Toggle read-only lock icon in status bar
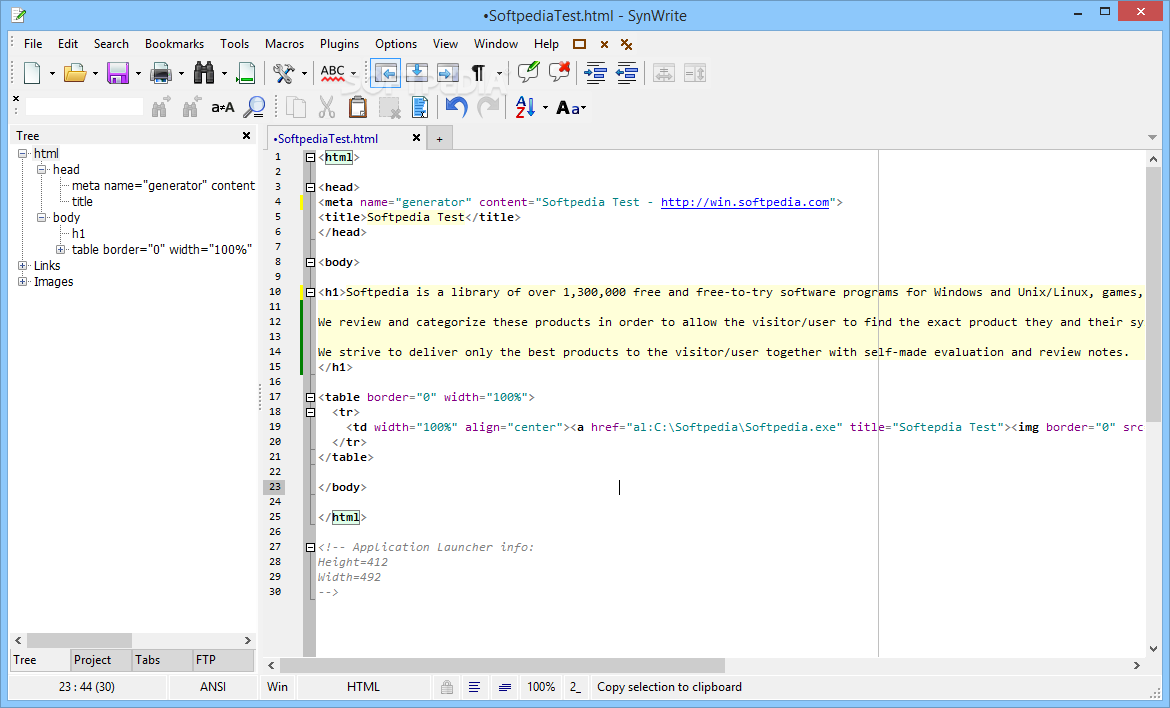Image resolution: width=1170 pixels, height=708 pixels. [x=447, y=687]
